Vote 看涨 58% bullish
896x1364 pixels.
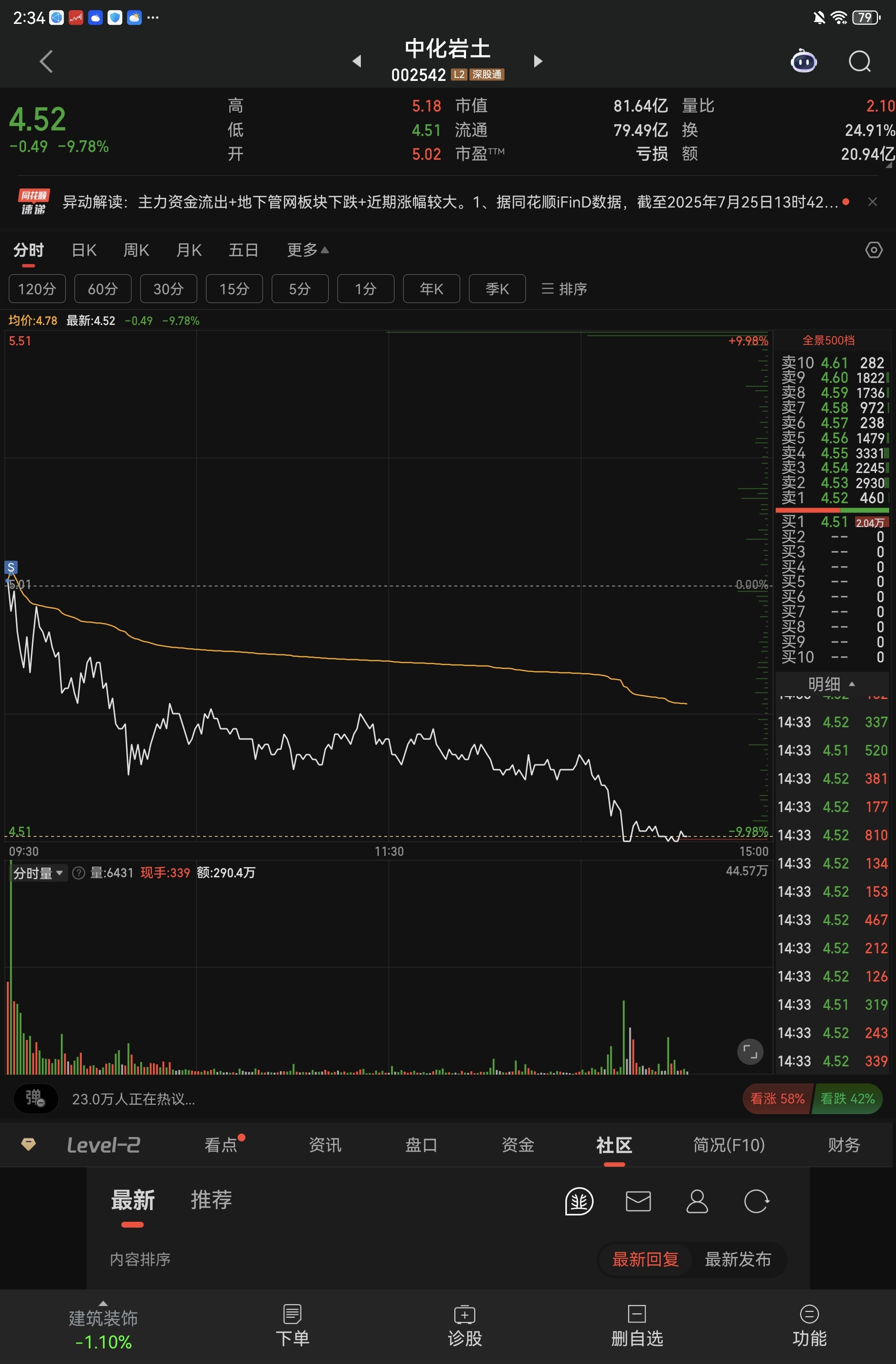pos(777,1099)
